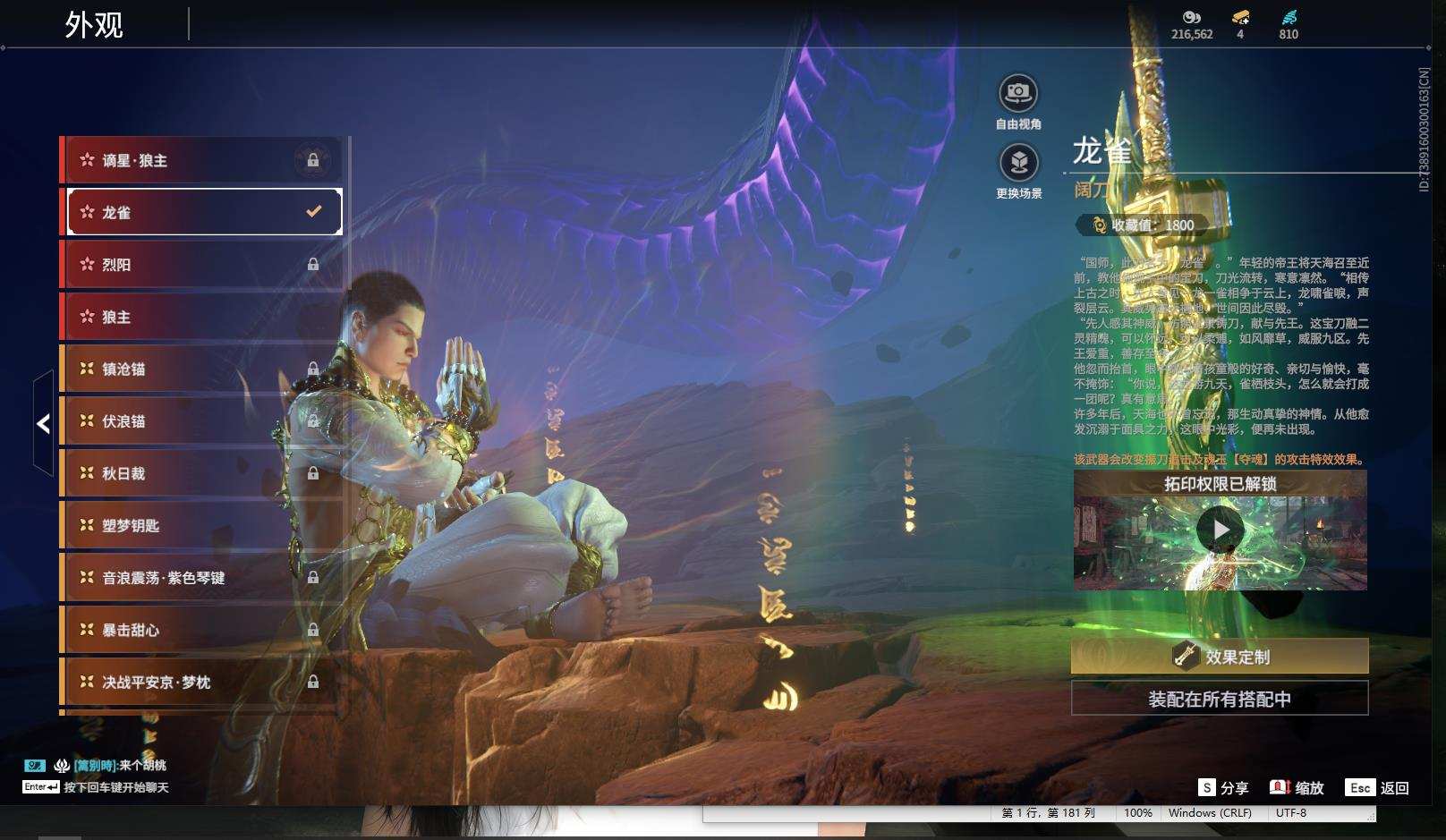The width and height of the screenshot is (1446, 840).
Task: Click the S 分享 share button
Action: point(1223,788)
